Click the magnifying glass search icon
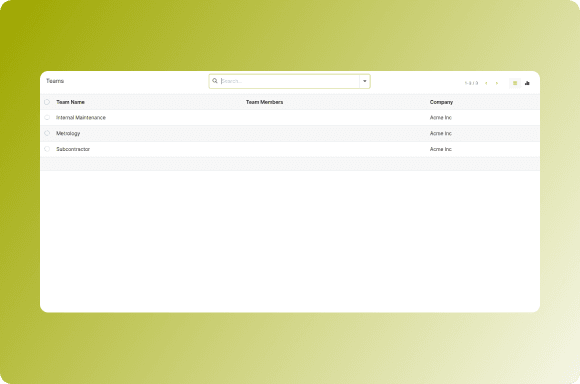The width and height of the screenshot is (580, 384). [215, 81]
